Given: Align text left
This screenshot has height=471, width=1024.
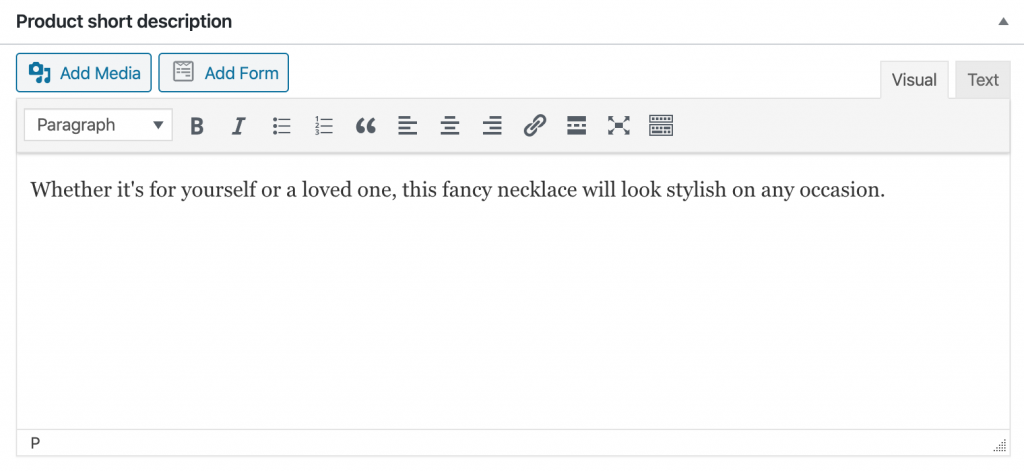Looking at the screenshot, I should [x=408, y=125].
